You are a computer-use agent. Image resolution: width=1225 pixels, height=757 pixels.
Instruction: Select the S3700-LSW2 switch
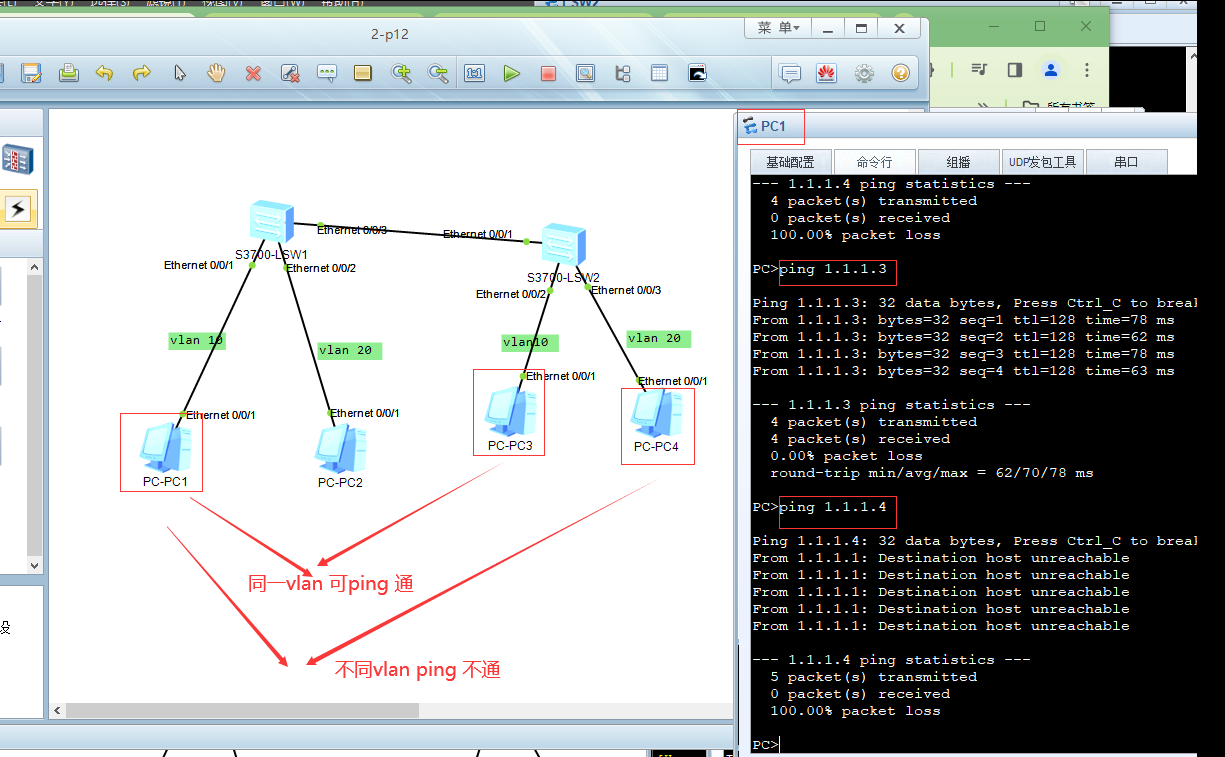[563, 245]
